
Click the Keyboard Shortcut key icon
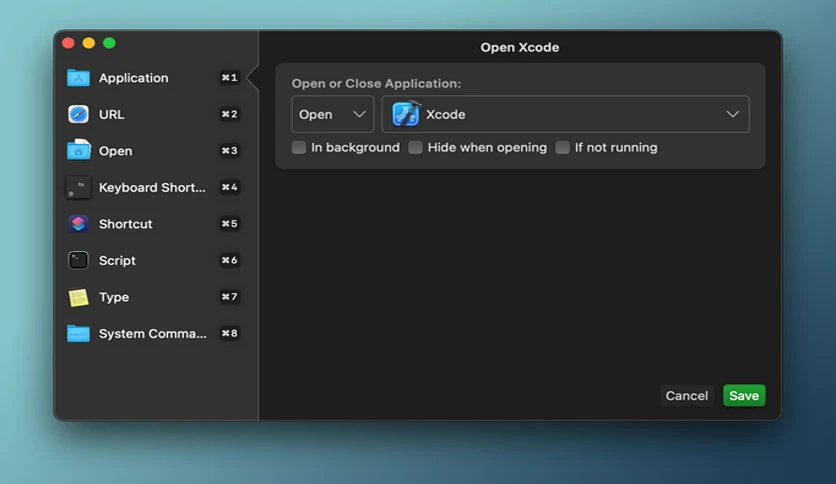tap(78, 187)
